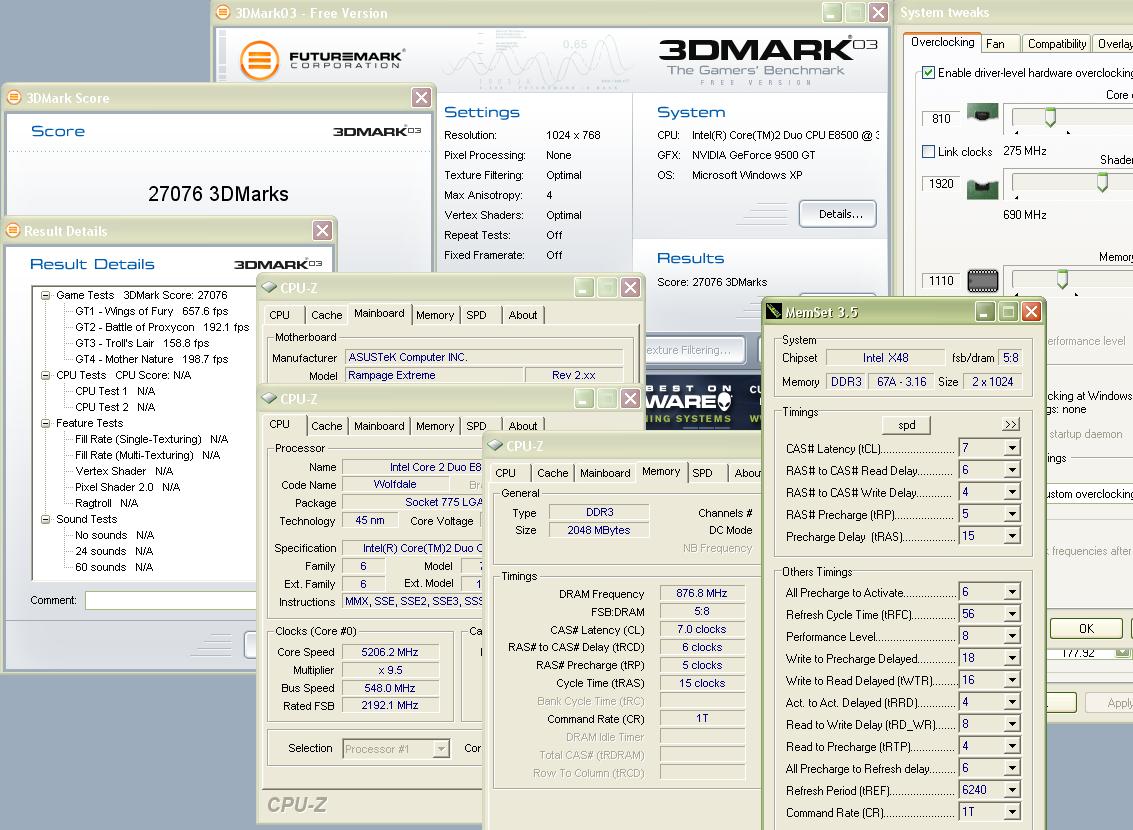Open the Refresh Cycle Time (tRFC) dropdown
Image resolution: width=1133 pixels, height=830 pixels.
[x=1012, y=614]
